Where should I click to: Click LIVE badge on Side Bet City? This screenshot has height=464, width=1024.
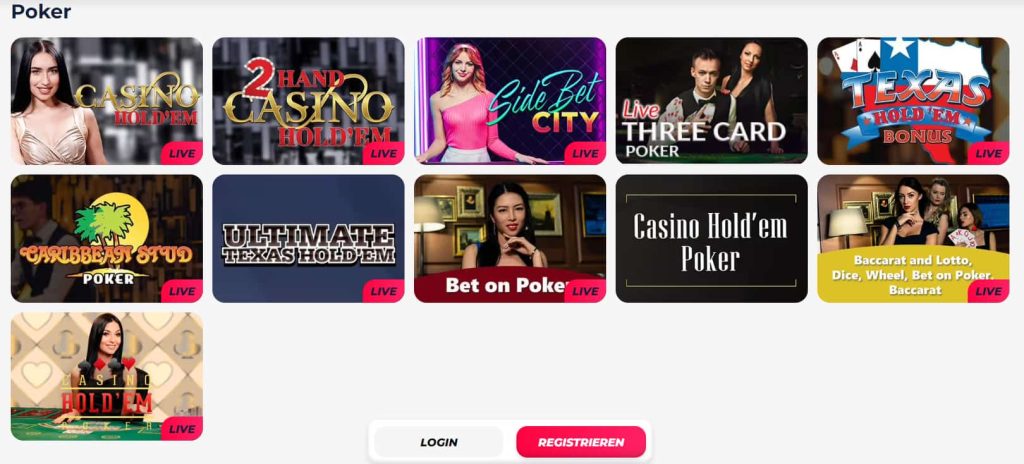click(x=585, y=154)
